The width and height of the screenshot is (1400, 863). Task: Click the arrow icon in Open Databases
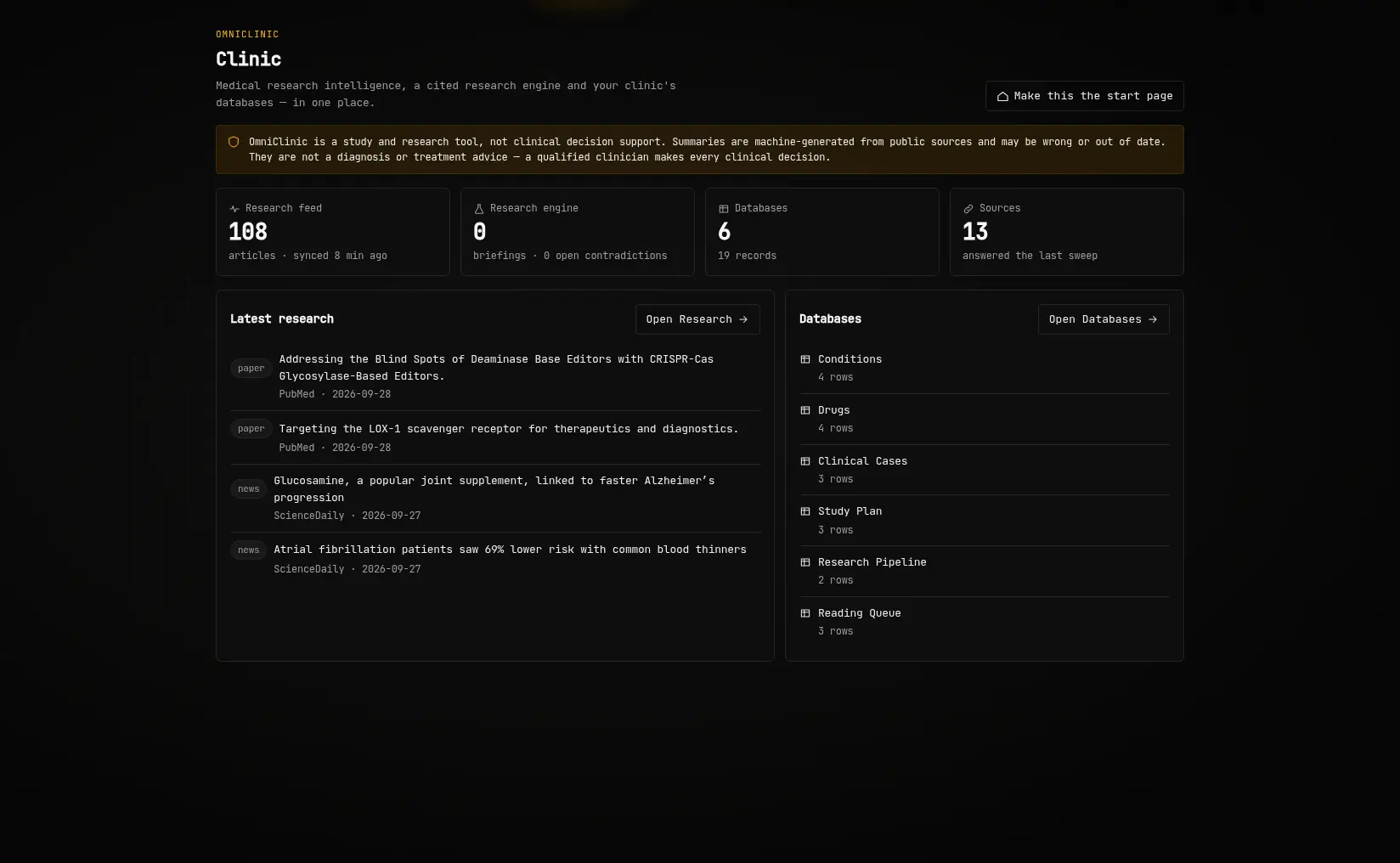pos(1153,319)
